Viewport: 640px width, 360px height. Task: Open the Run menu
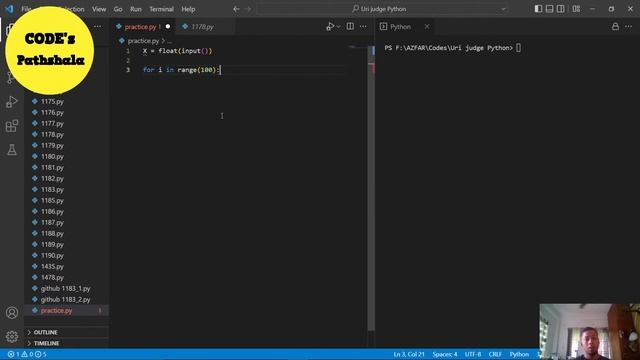click(136, 9)
